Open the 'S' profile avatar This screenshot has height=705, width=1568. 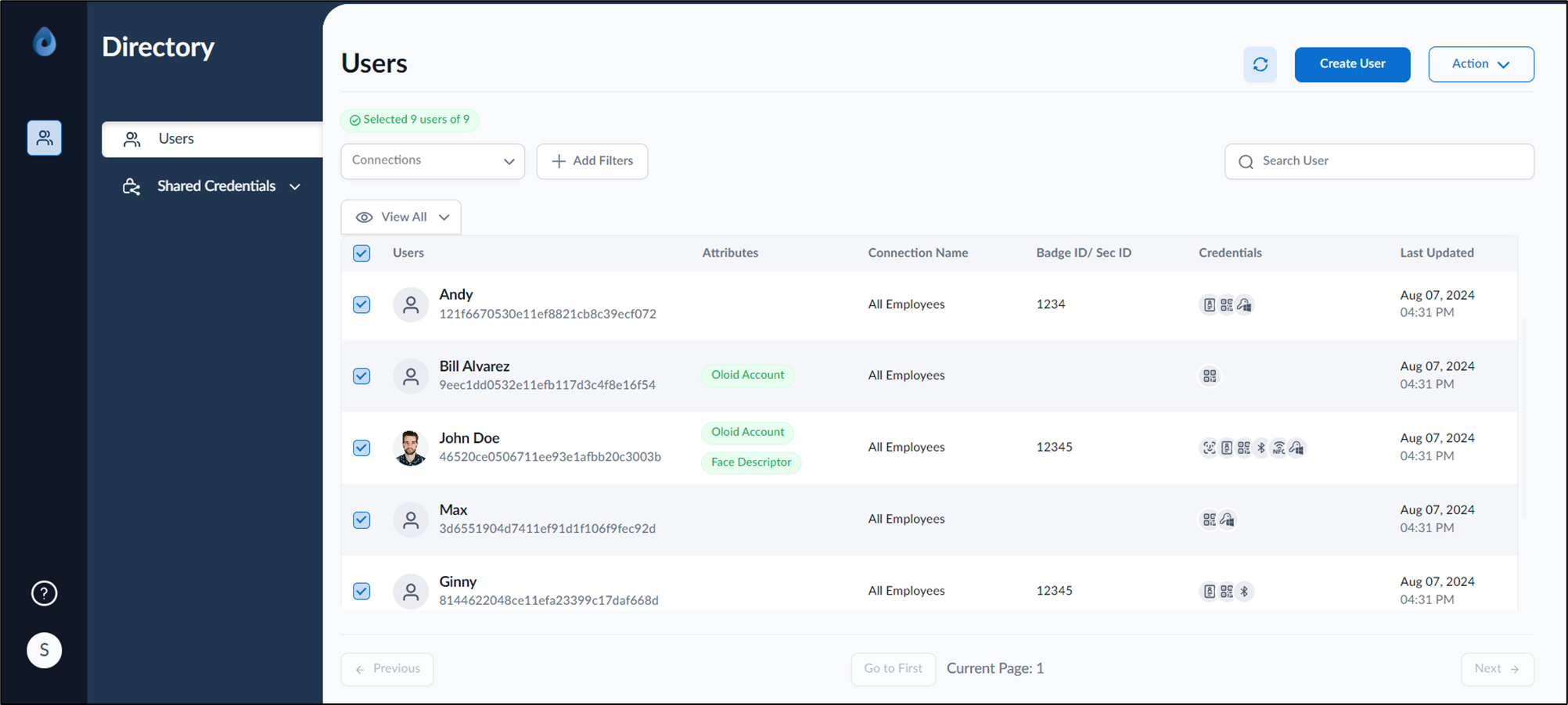(x=45, y=650)
